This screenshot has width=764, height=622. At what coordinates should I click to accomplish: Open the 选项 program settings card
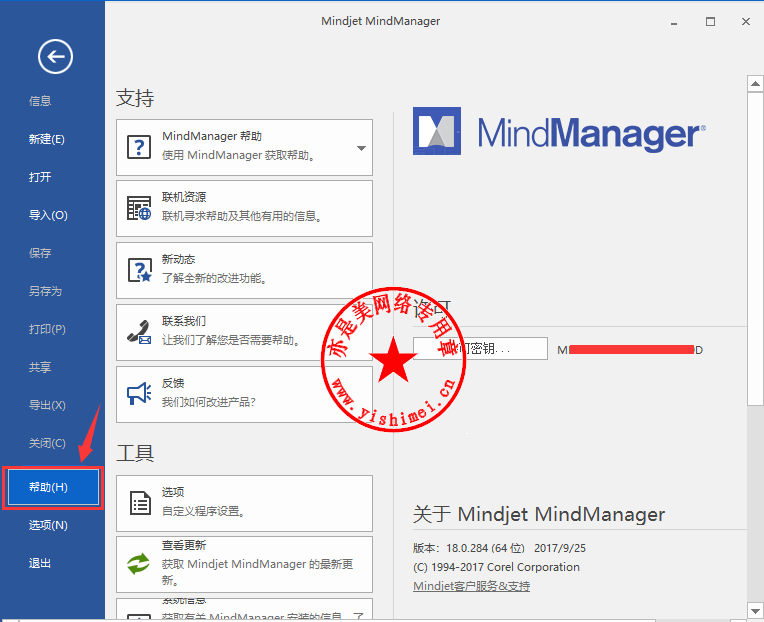pyautogui.click(x=244, y=503)
